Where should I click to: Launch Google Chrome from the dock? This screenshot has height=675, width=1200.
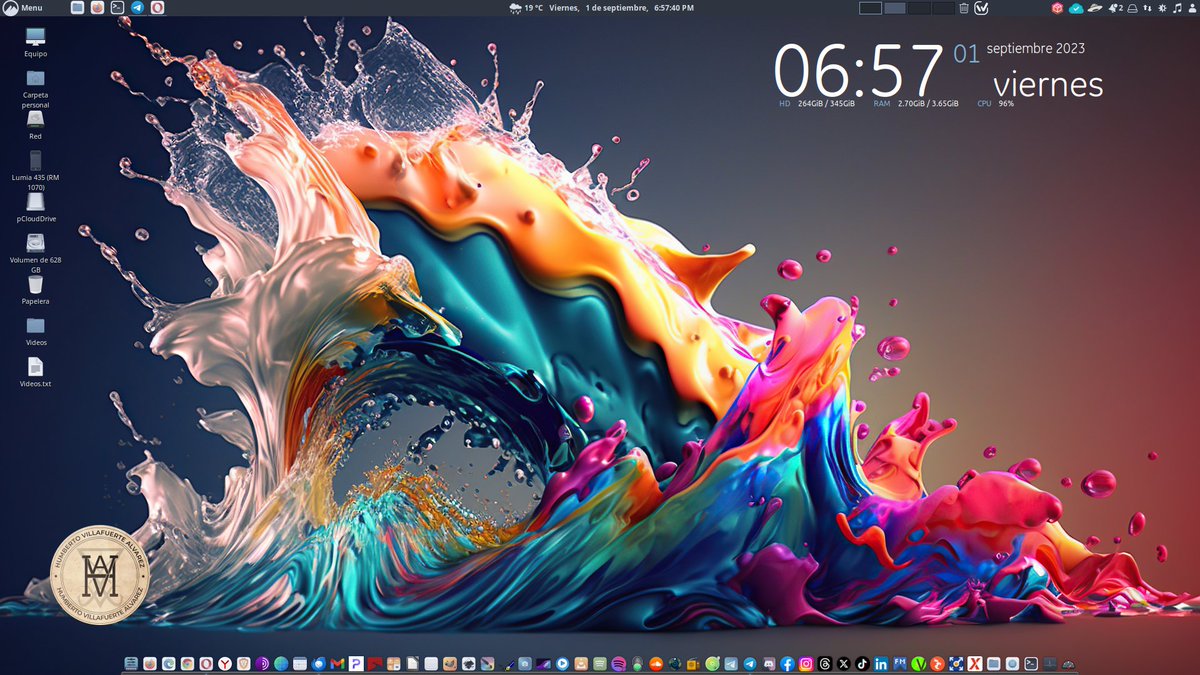(x=187, y=663)
